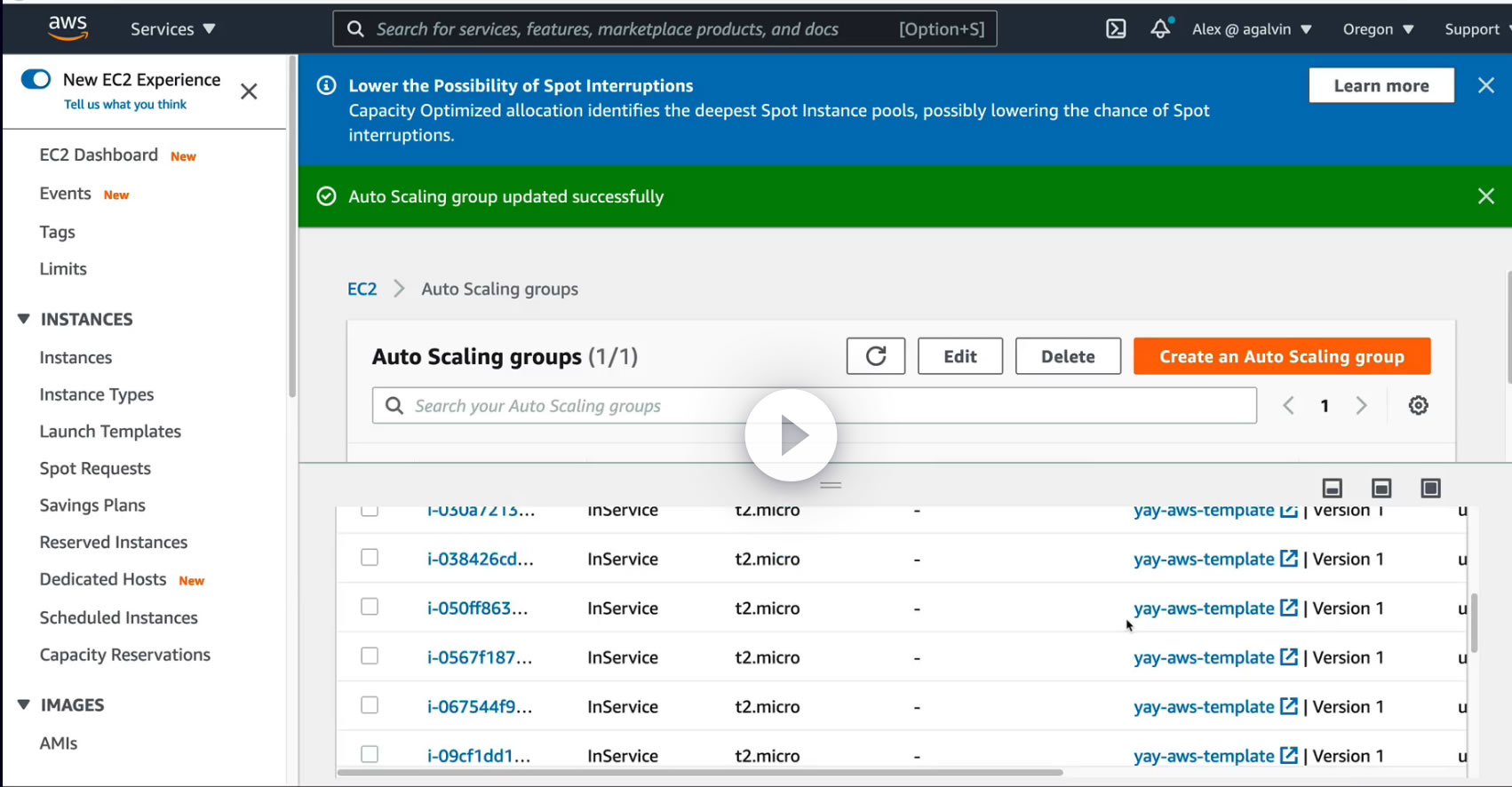Open the Services dropdown menu
This screenshot has width=1512, height=787.
tap(172, 29)
